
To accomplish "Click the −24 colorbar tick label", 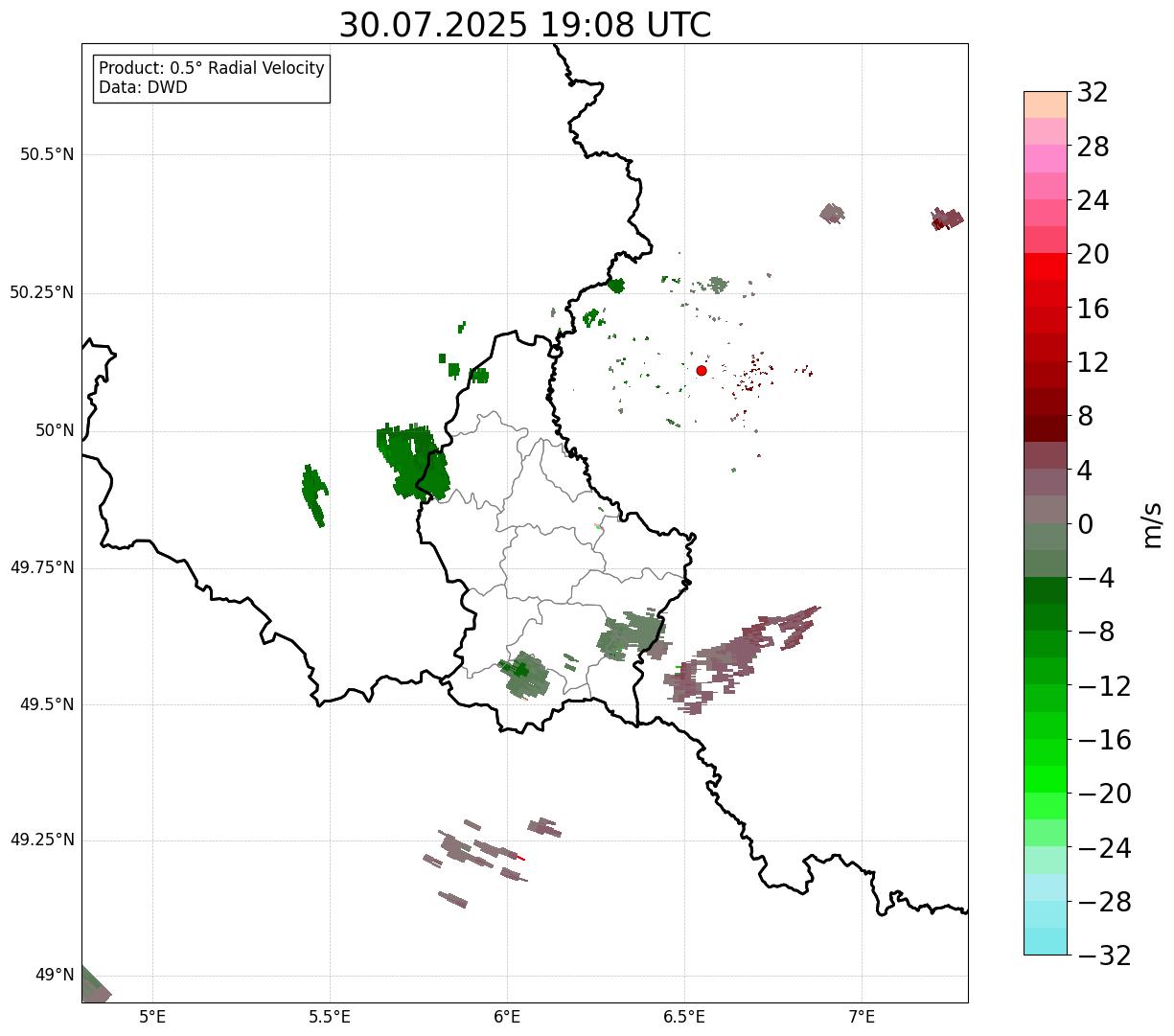I will (x=1104, y=848).
